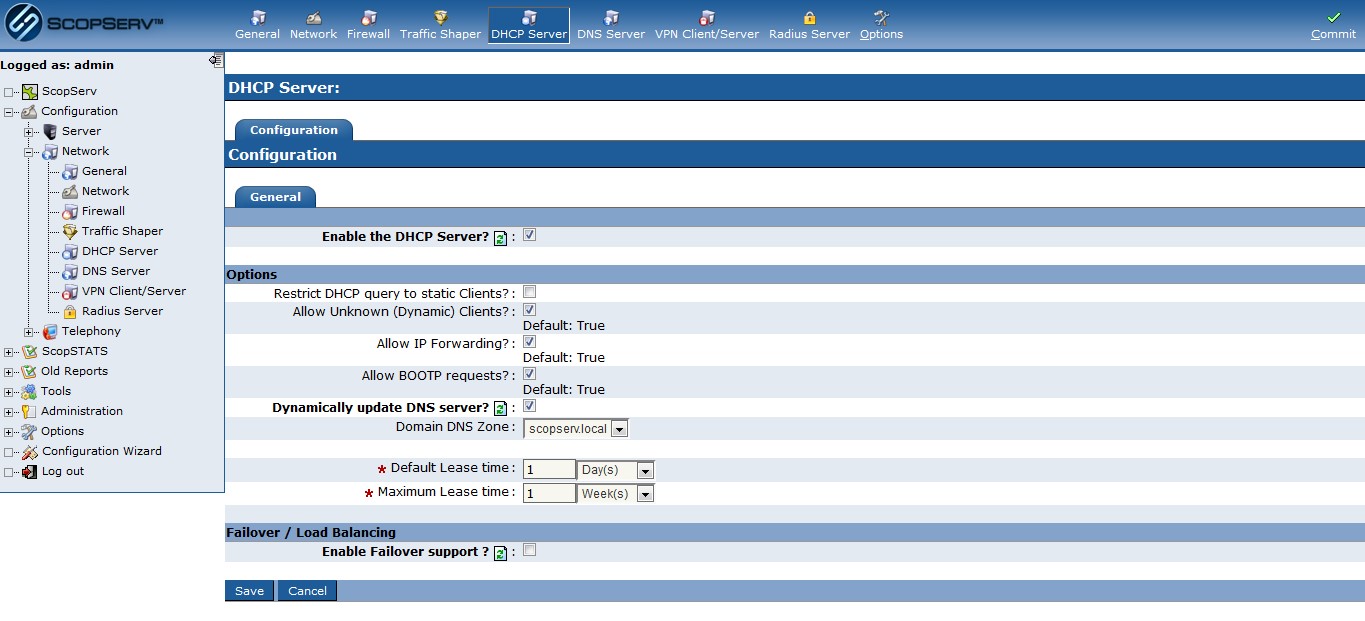Screen dimensions: 1365x621
Task: Click the Tools icon in the sidebar
Action: 30,391
